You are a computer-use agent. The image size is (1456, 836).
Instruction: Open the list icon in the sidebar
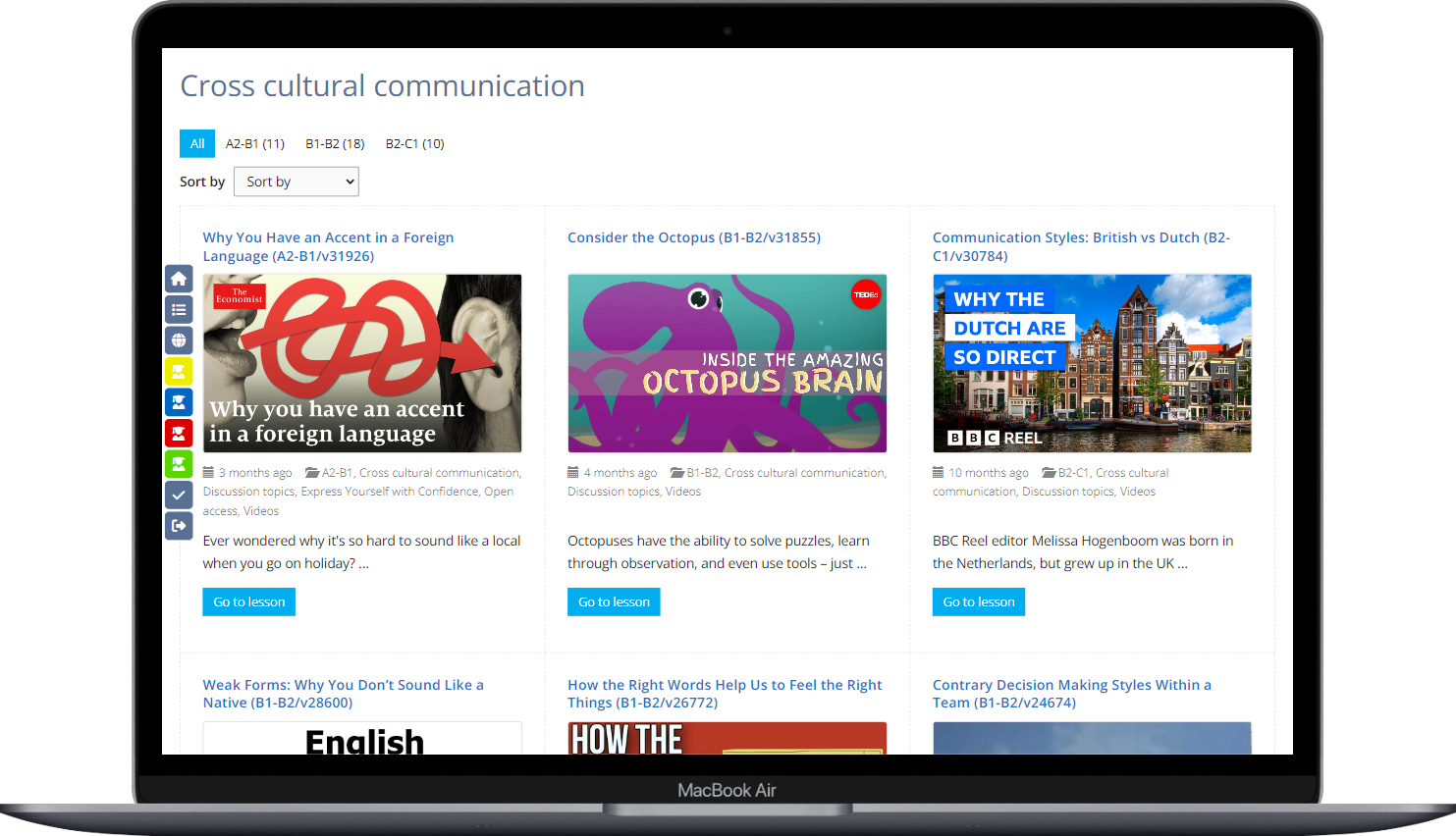point(179,310)
